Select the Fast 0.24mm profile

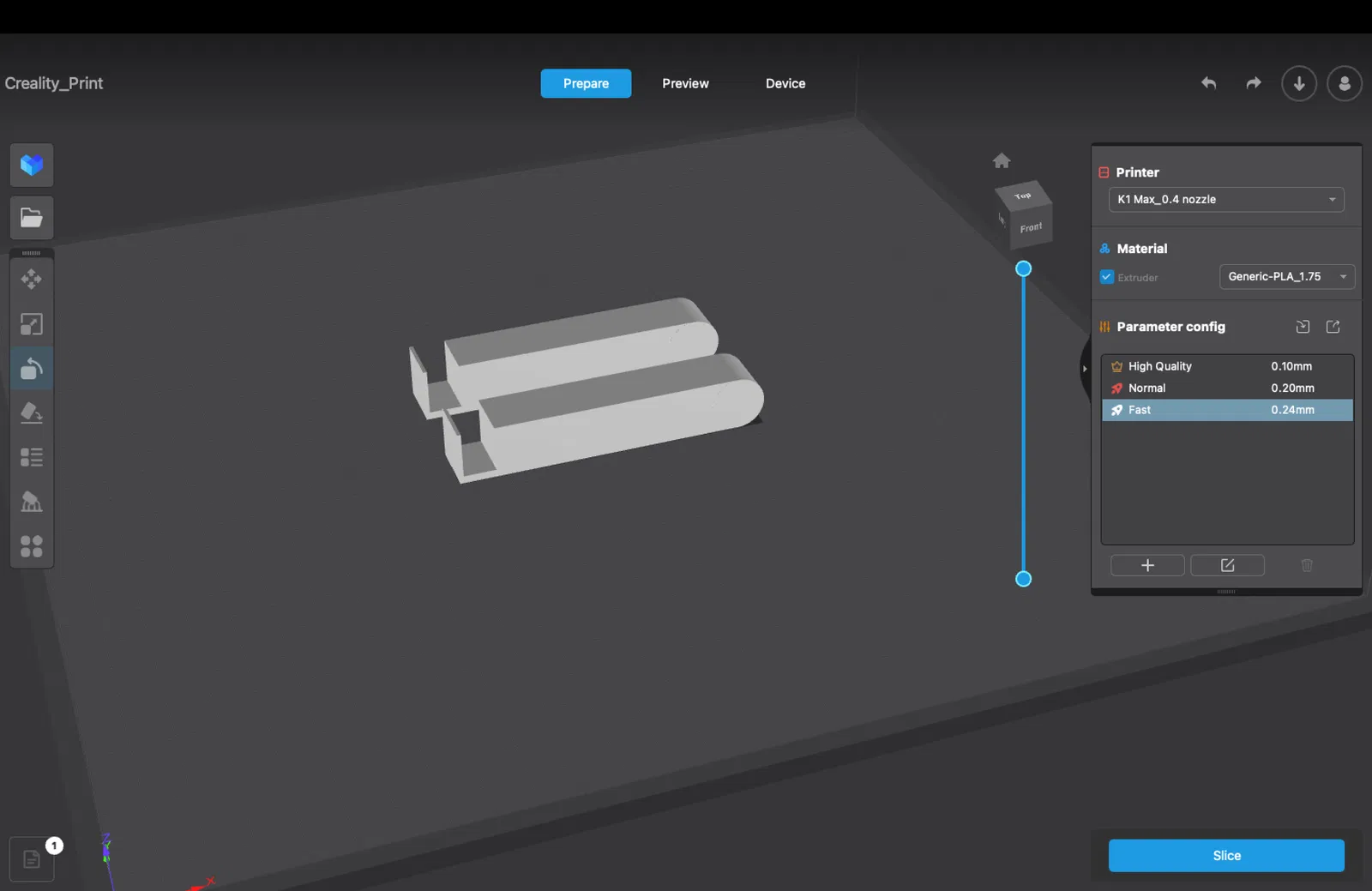click(x=1227, y=410)
